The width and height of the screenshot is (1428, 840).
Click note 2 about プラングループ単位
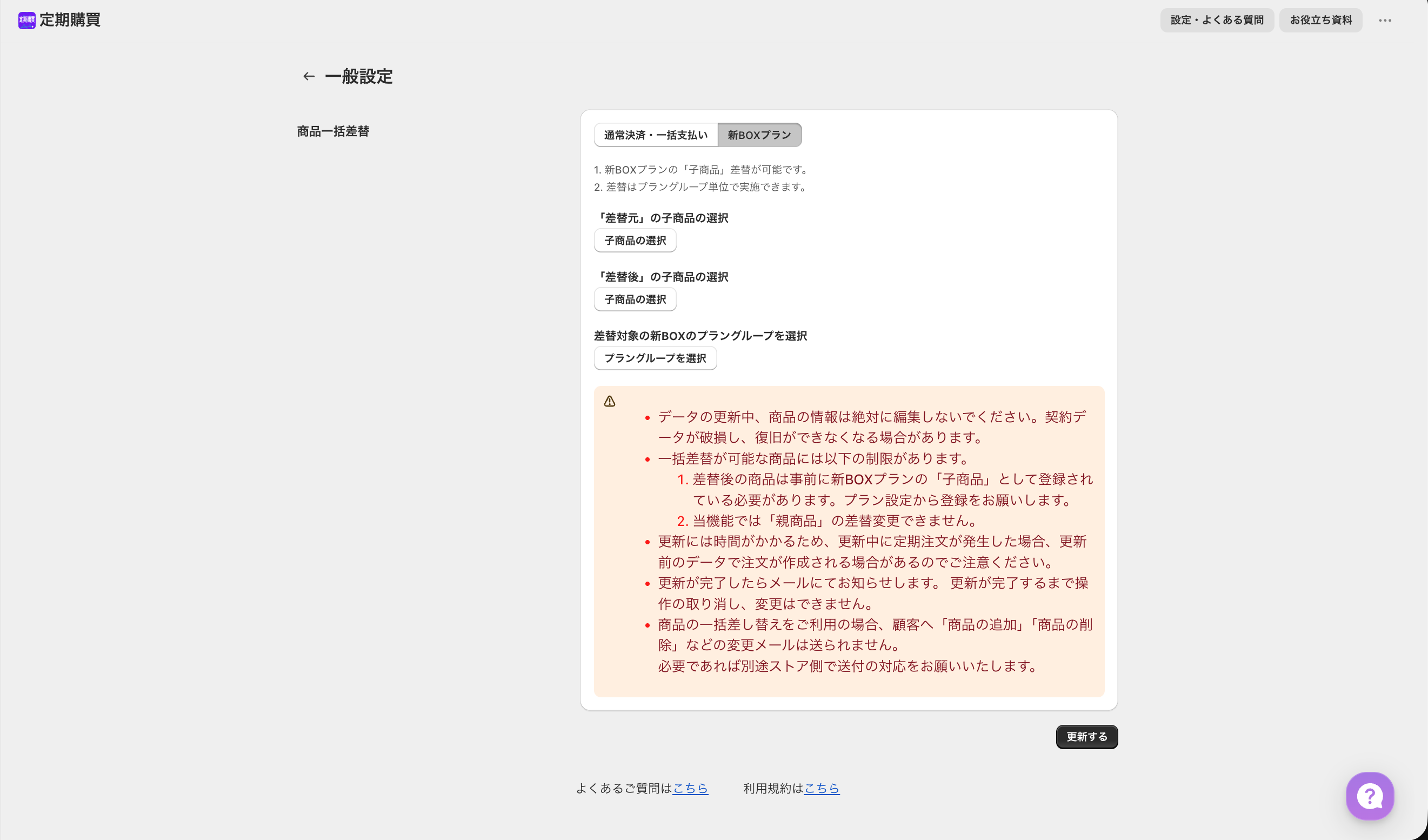701,187
